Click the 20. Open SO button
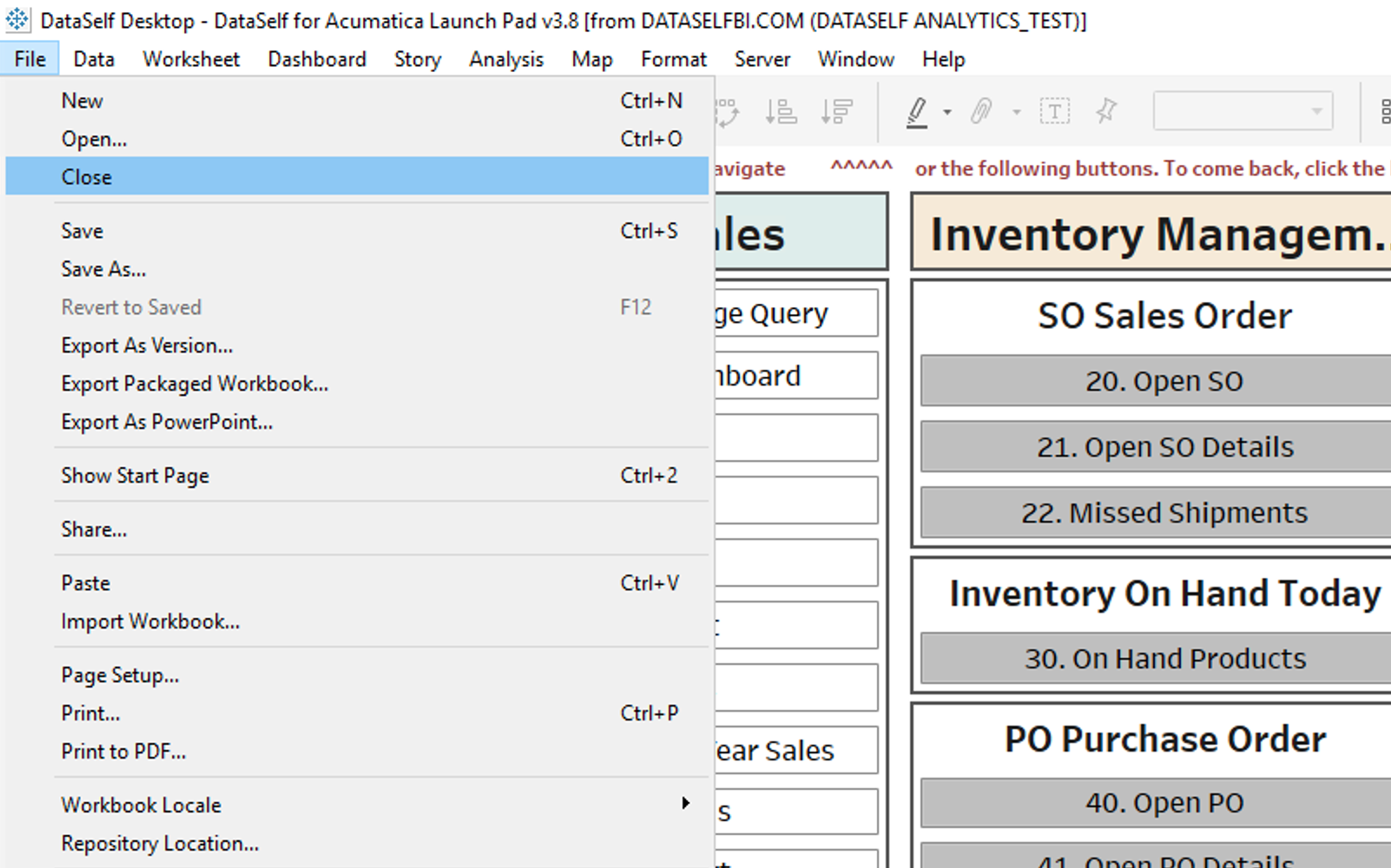This screenshot has width=1391, height=868. tap(1164, 381)
